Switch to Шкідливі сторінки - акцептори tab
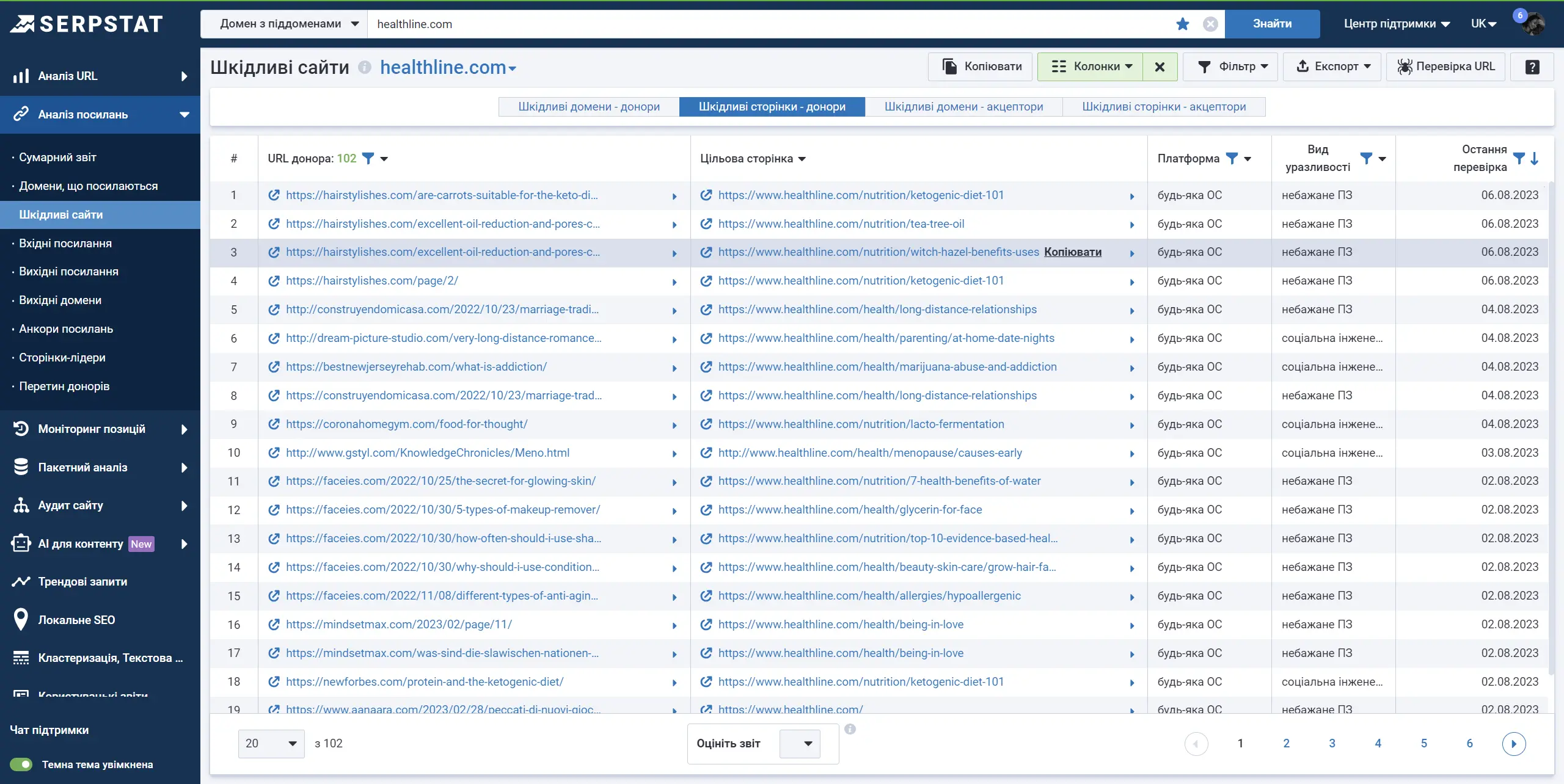Screen dimensions: 1564x784 click(1164, 107)
